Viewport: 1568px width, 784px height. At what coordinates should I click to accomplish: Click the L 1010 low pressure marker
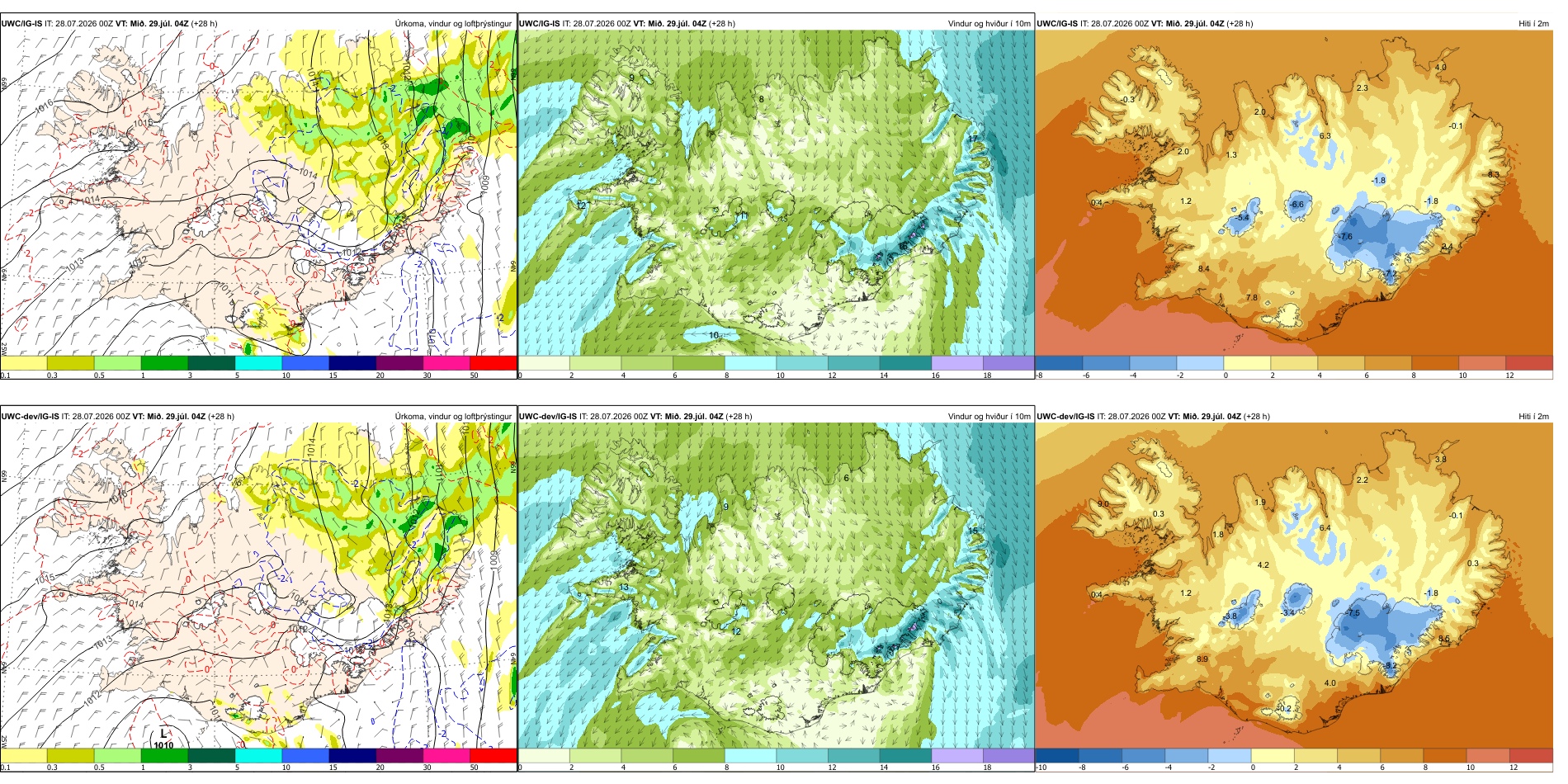(163, 739)
